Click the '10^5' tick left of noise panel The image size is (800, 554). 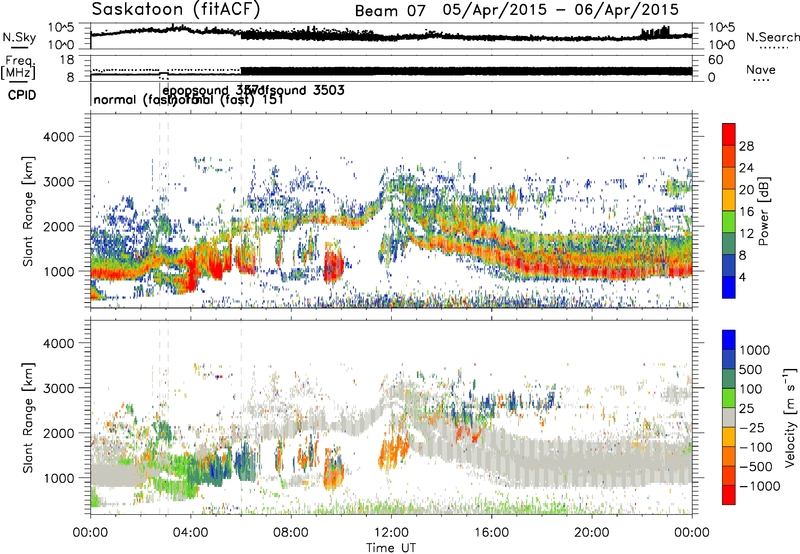tap(60, 28)
